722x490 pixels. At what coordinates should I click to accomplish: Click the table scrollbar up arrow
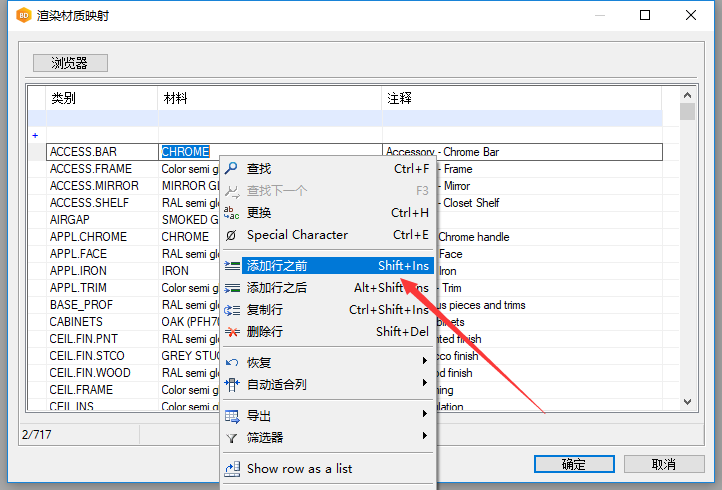point(687,95)
